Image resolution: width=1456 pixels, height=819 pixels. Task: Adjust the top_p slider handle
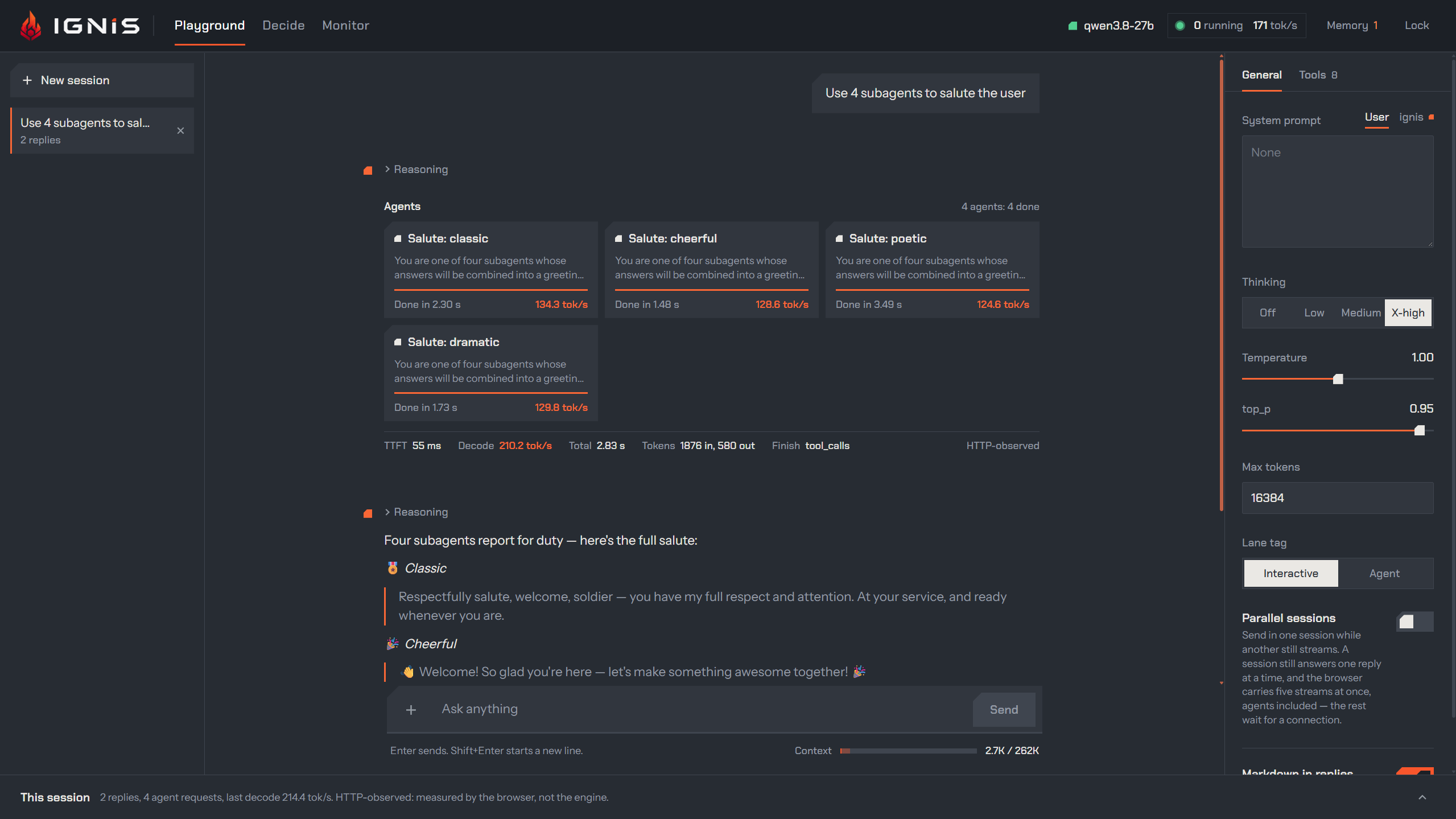tap(1419, 430)
